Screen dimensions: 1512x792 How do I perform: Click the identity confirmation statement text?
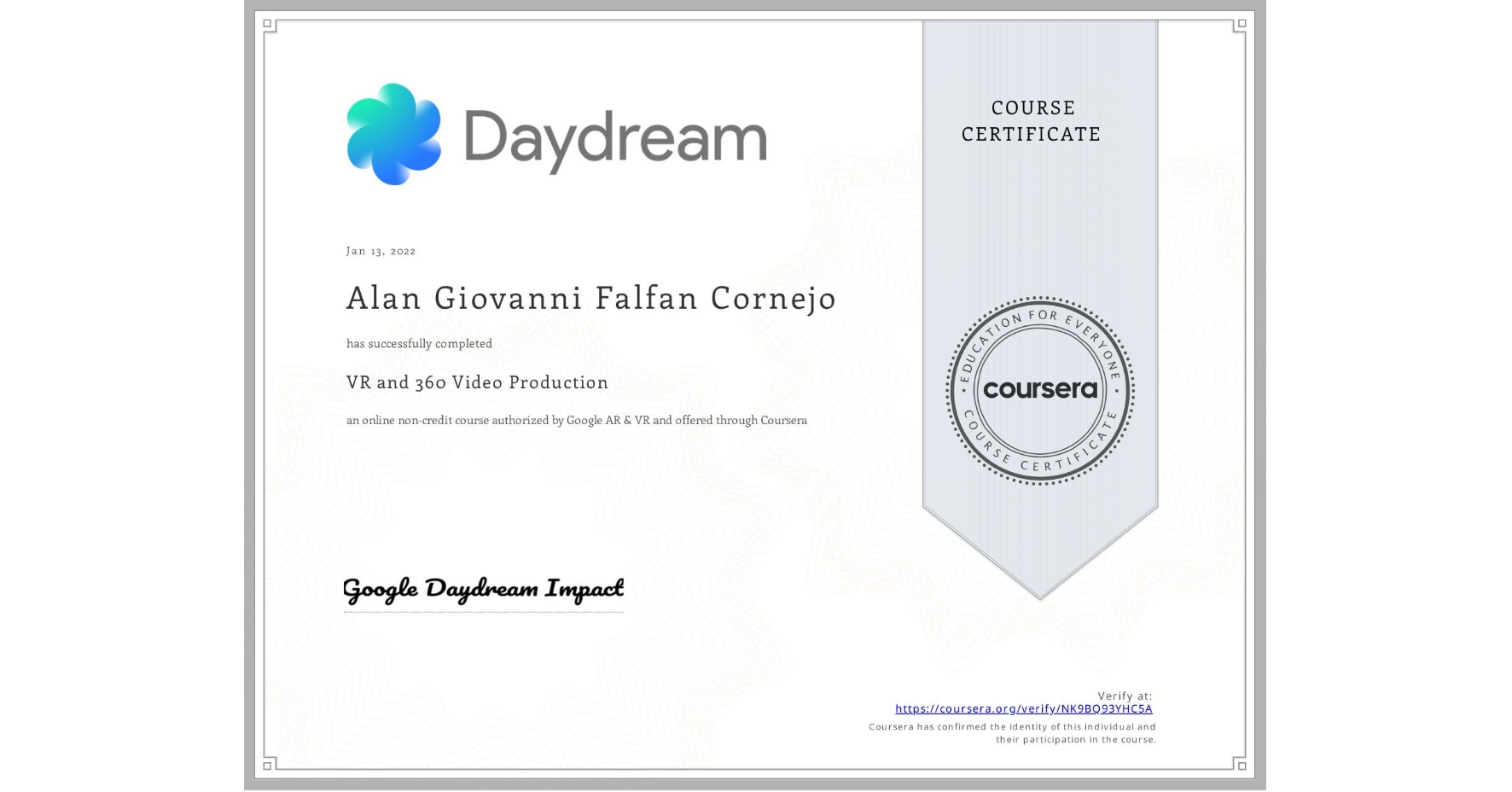coord(1011,732)
